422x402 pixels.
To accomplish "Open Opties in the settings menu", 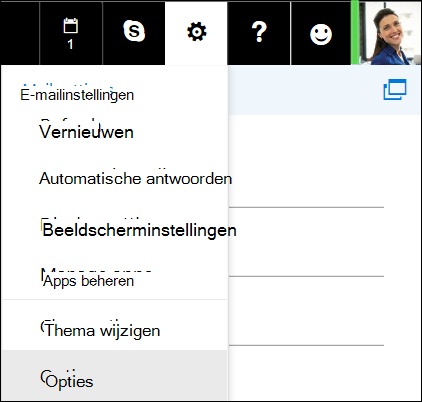I will coord(69,381).
